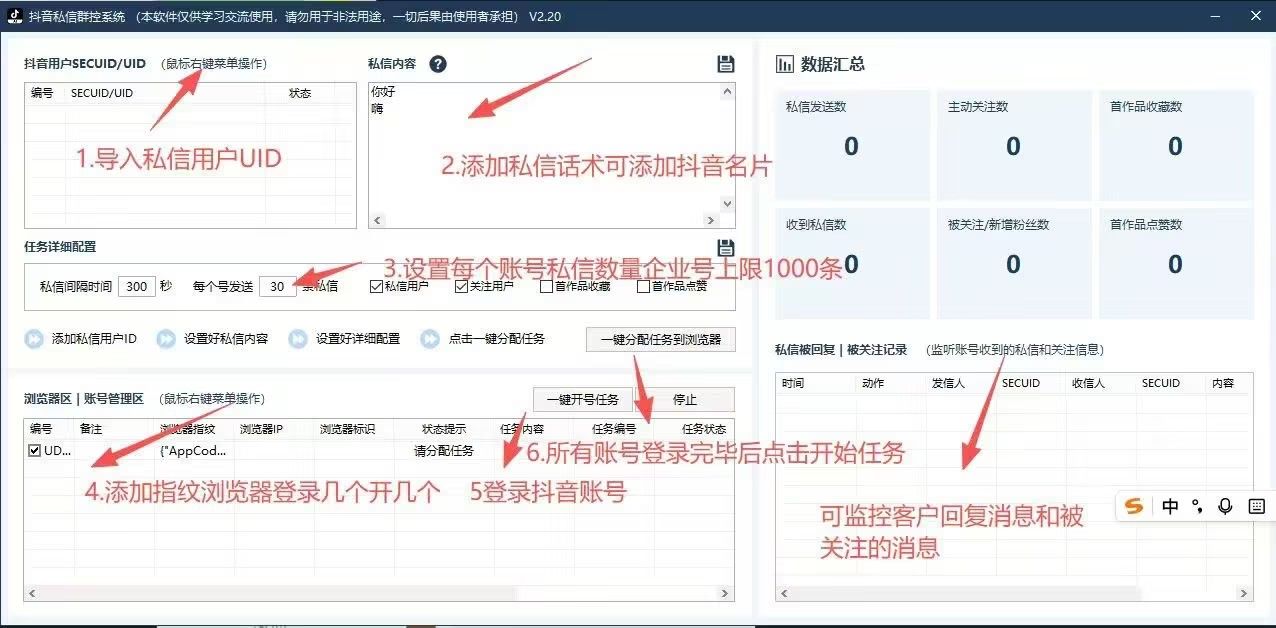Image resolution: width=1276 pixels, height=628 pixels.
Task: Click the 收信人 column header
Action: 1088,383
